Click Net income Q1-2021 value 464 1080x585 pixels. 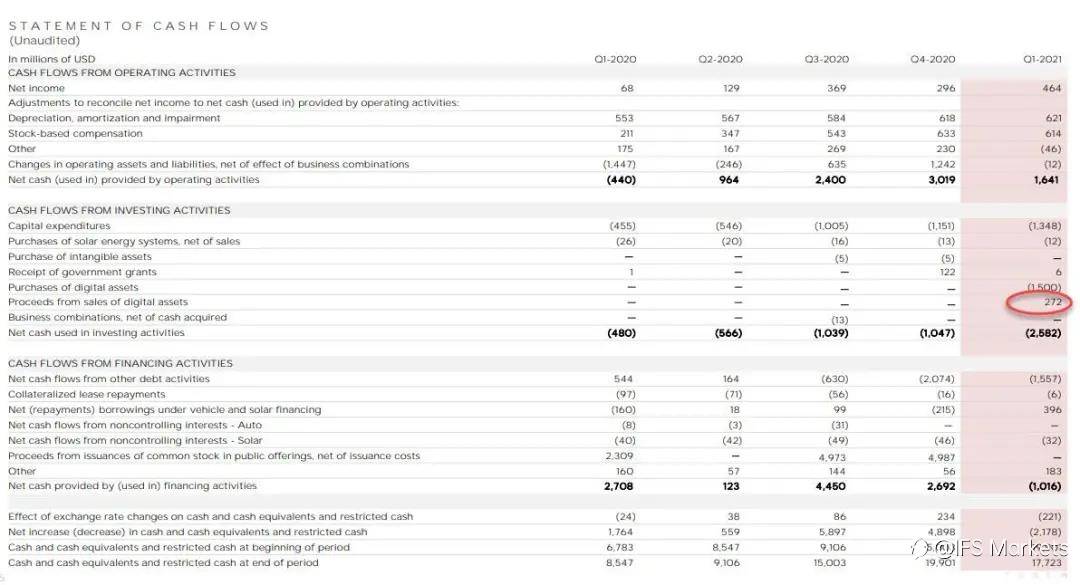pyautogui.click(x=1052, y=88)
